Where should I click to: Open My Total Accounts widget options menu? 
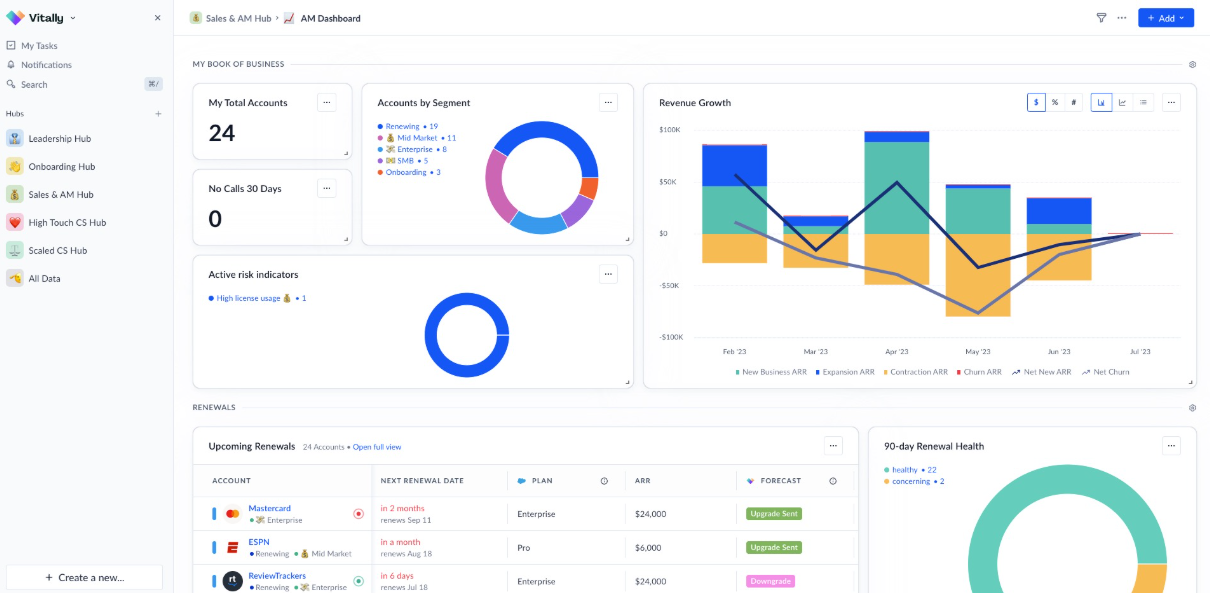point(327,102)
